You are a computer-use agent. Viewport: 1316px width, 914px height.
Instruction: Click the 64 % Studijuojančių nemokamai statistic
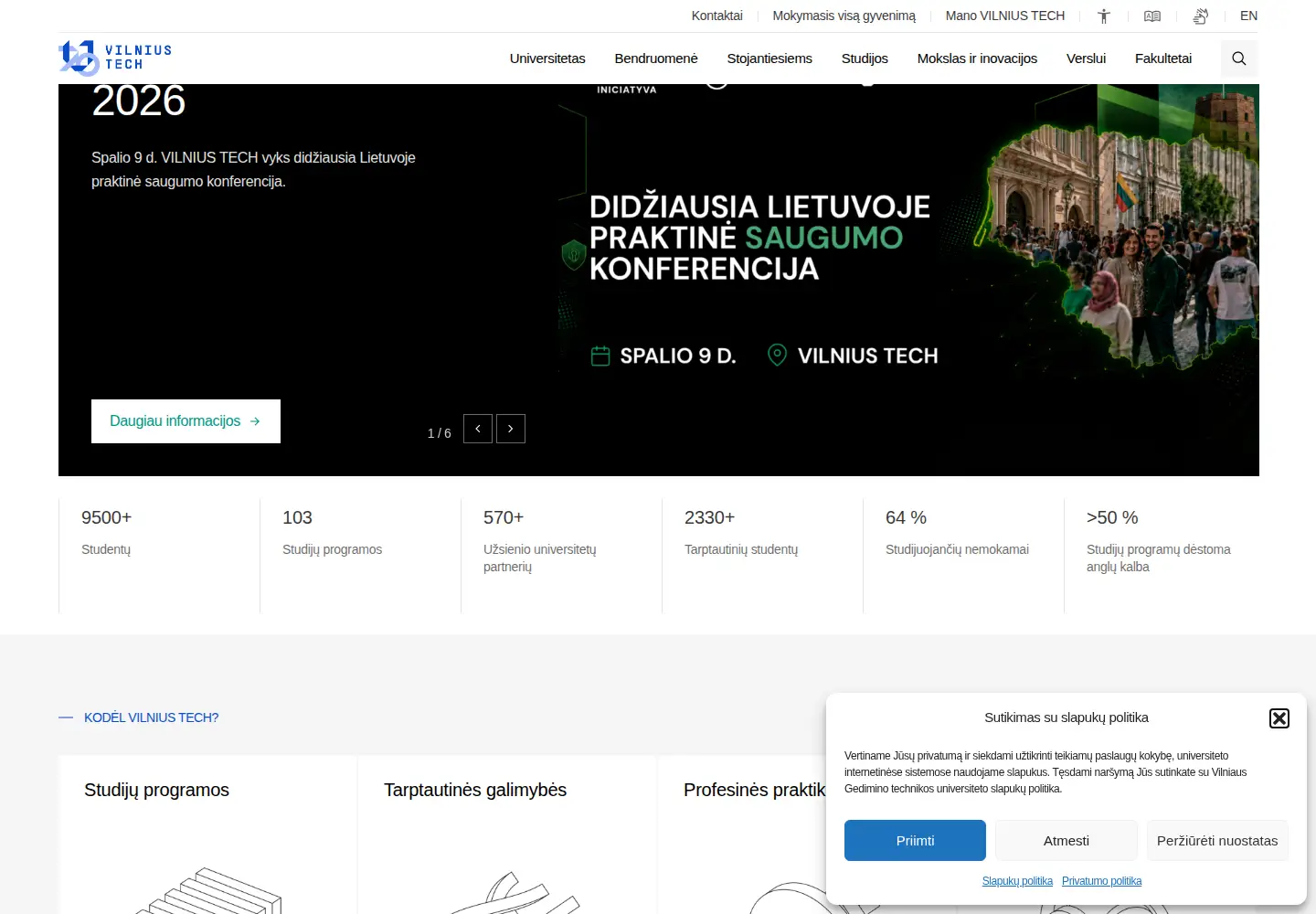coord(963,556)
